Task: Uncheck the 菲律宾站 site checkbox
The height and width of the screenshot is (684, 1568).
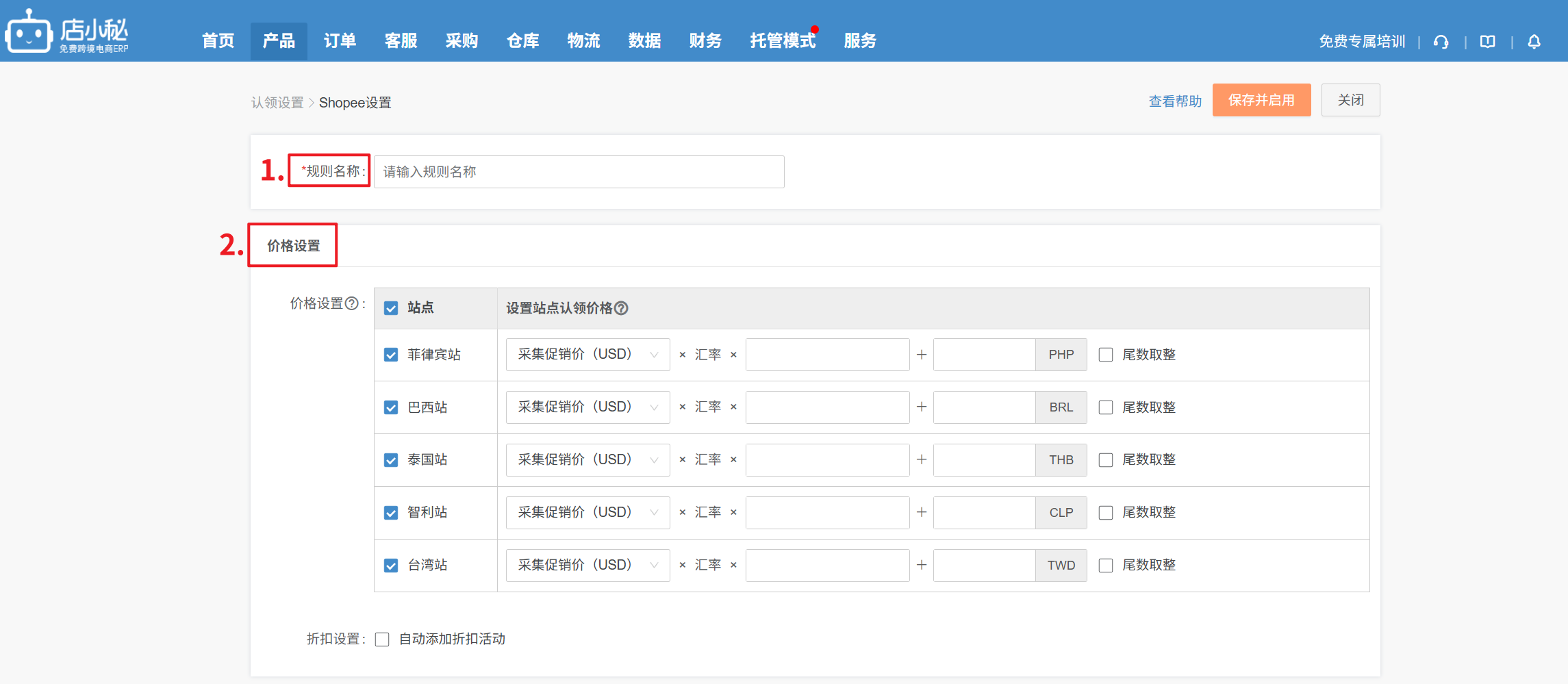Action: (x=391, y=355)
